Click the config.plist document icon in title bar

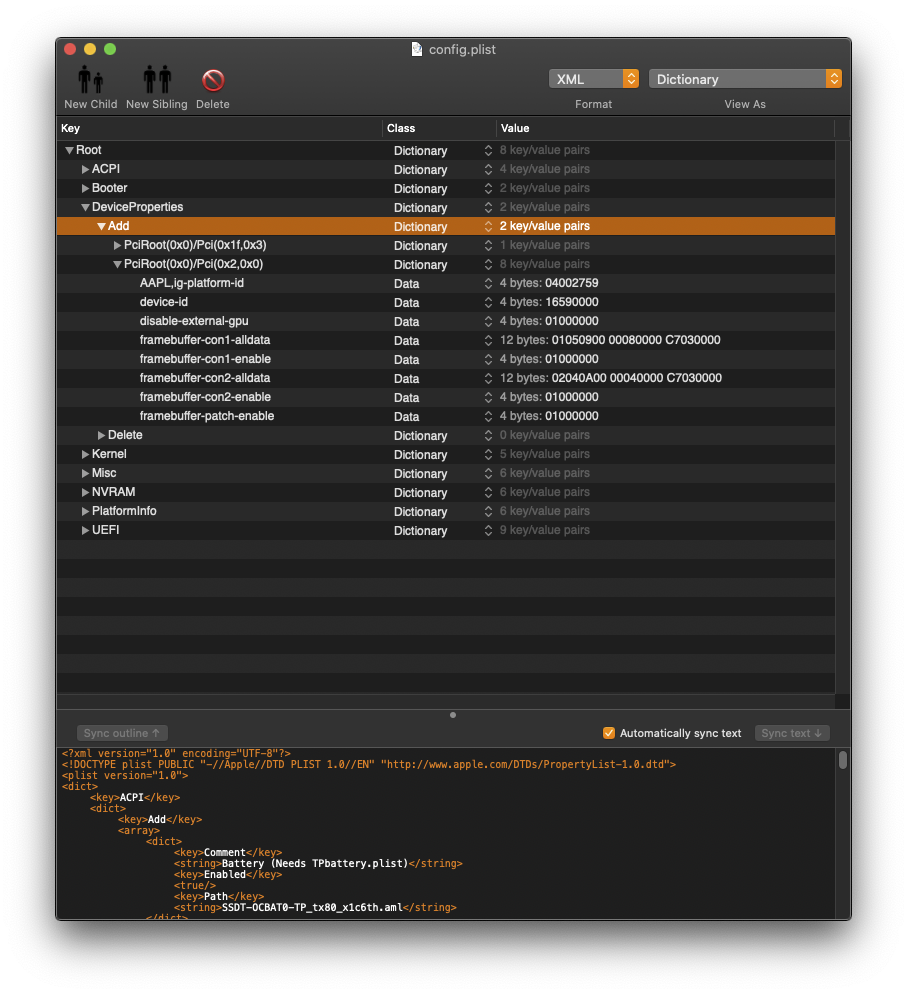(416, 49)
